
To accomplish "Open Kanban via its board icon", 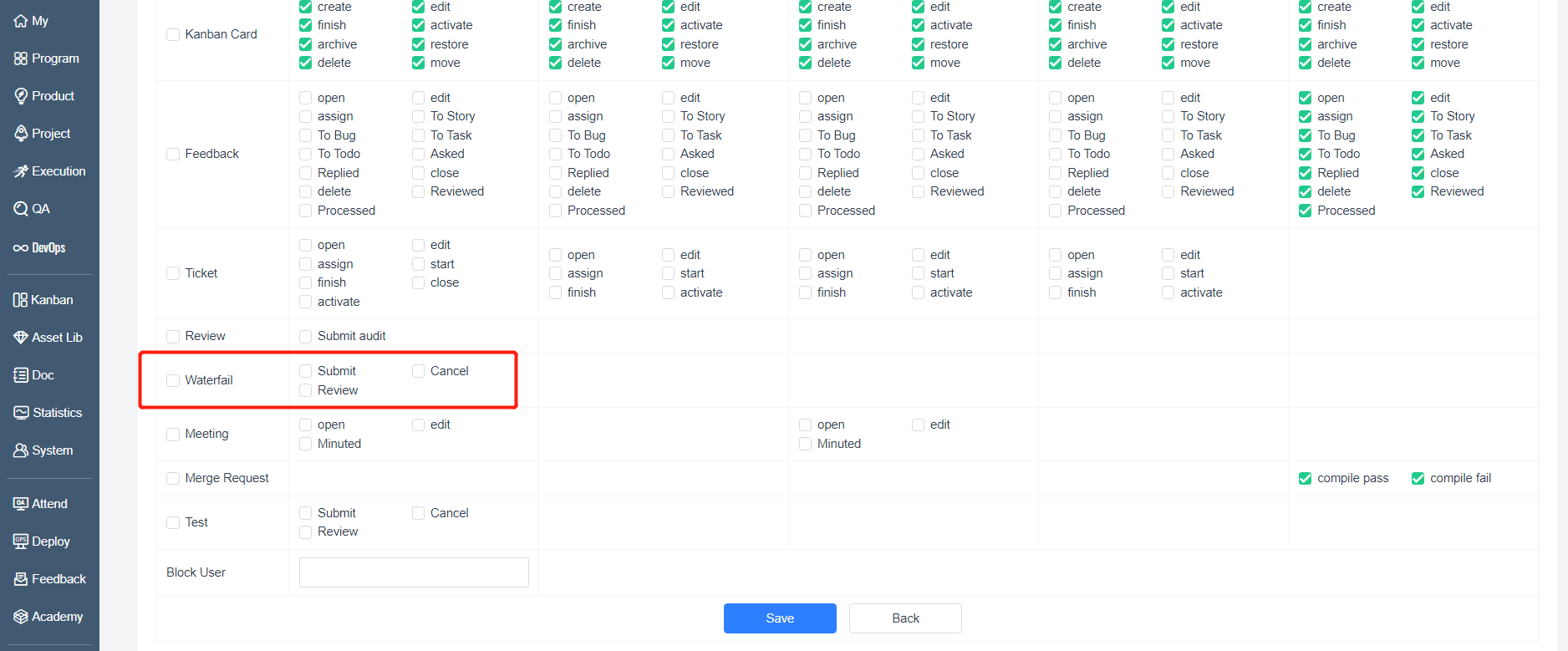I will (21, 300).
